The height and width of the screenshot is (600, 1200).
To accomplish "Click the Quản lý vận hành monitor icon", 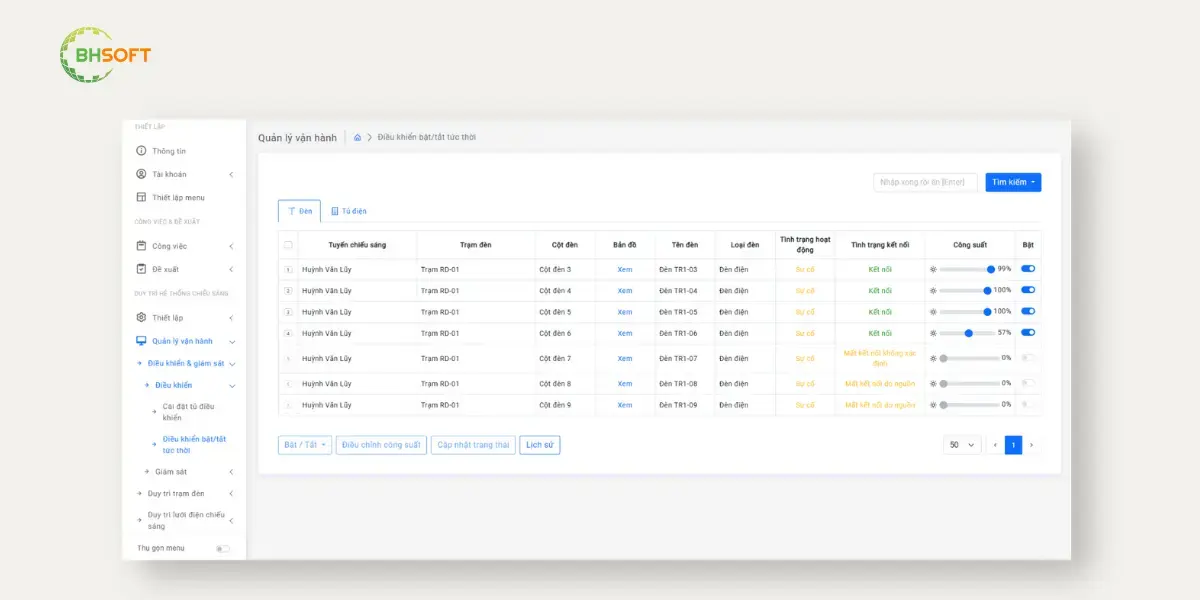I will (x=141, y=341).
